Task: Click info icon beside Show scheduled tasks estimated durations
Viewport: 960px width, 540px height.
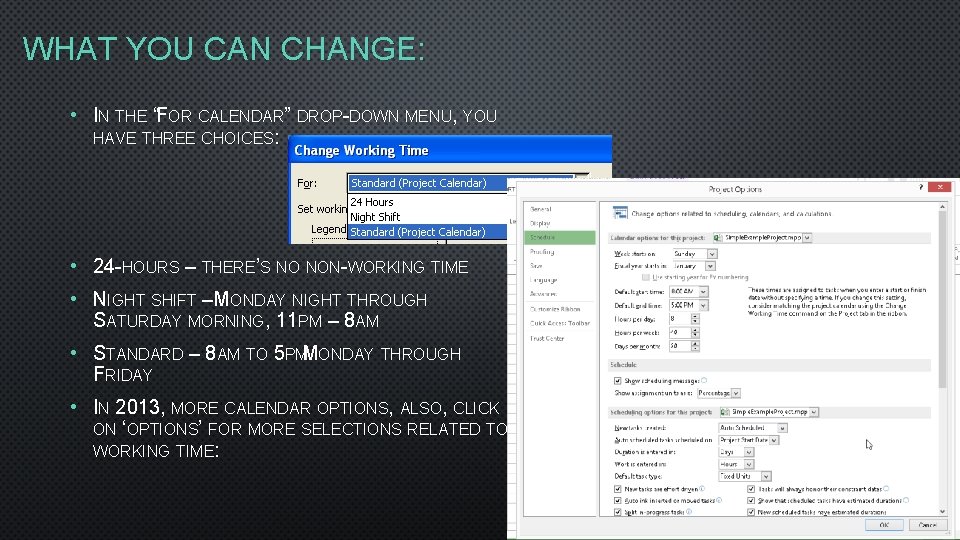Action: (x=906, y=500)
